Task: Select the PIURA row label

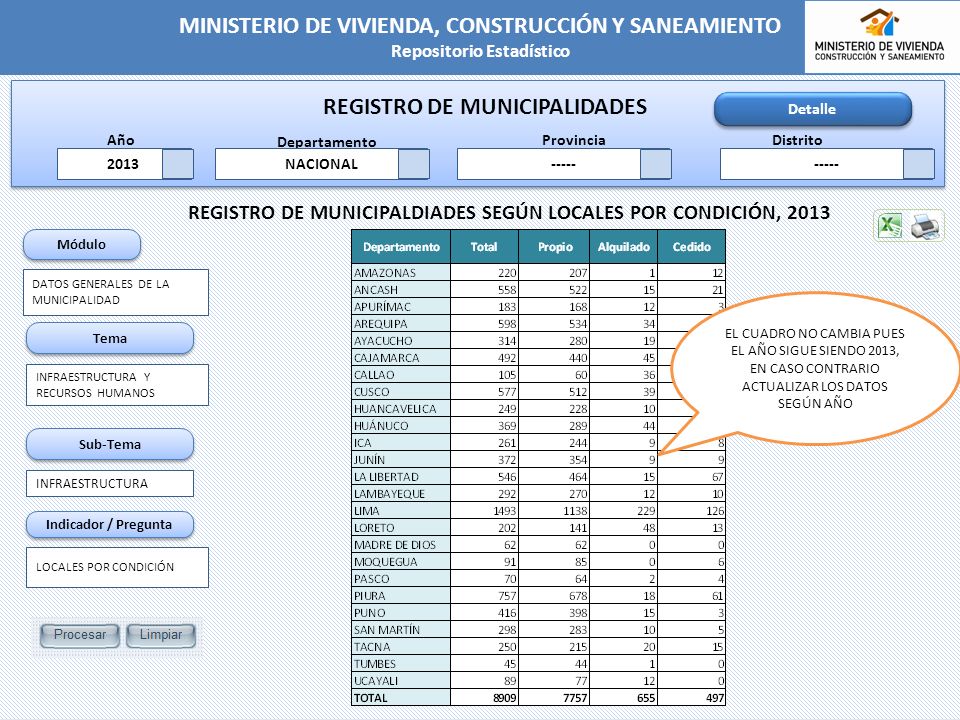Action: click(401, 596)
